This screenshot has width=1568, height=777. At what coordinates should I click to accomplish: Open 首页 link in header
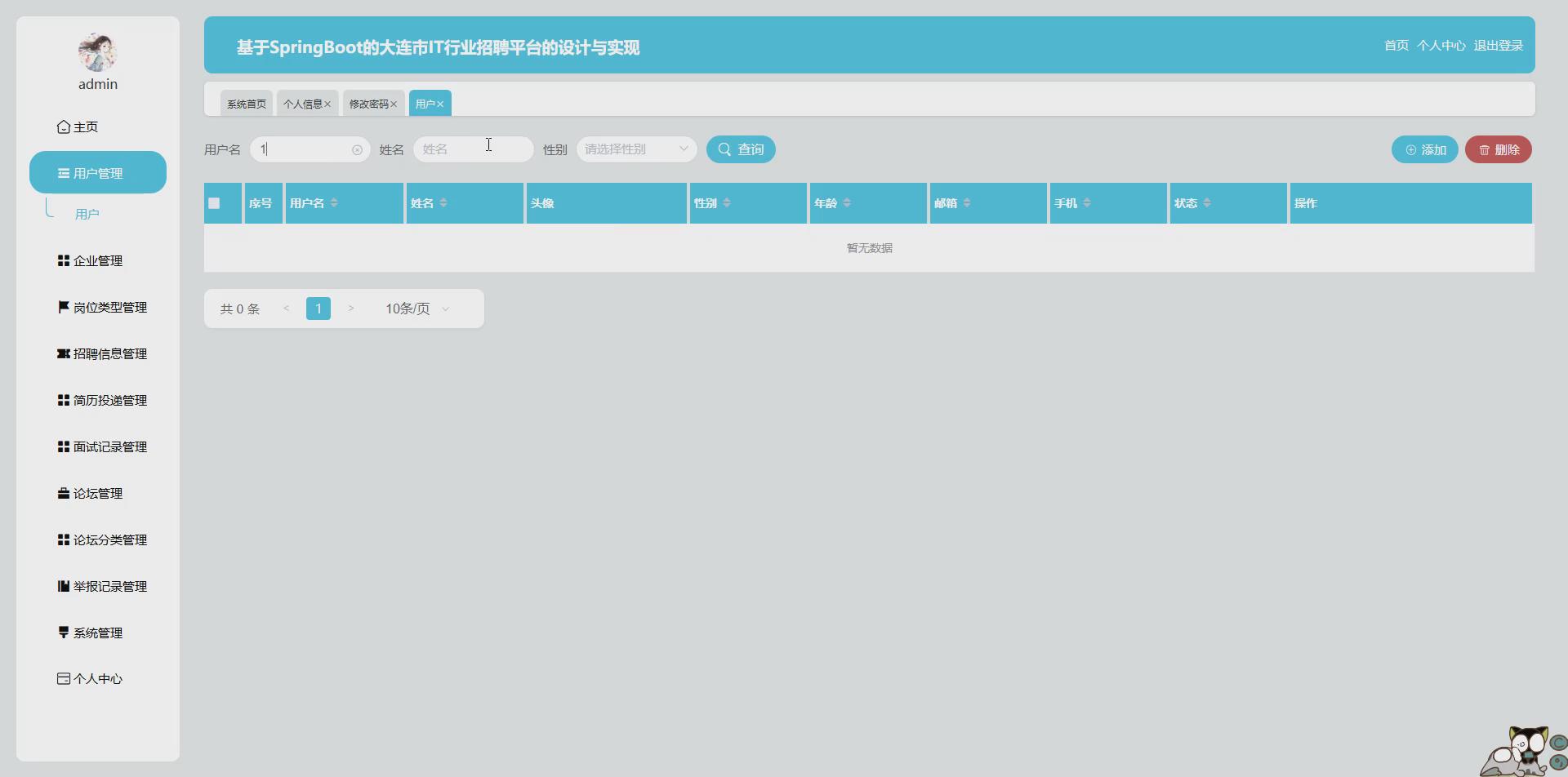point(1396,46)
